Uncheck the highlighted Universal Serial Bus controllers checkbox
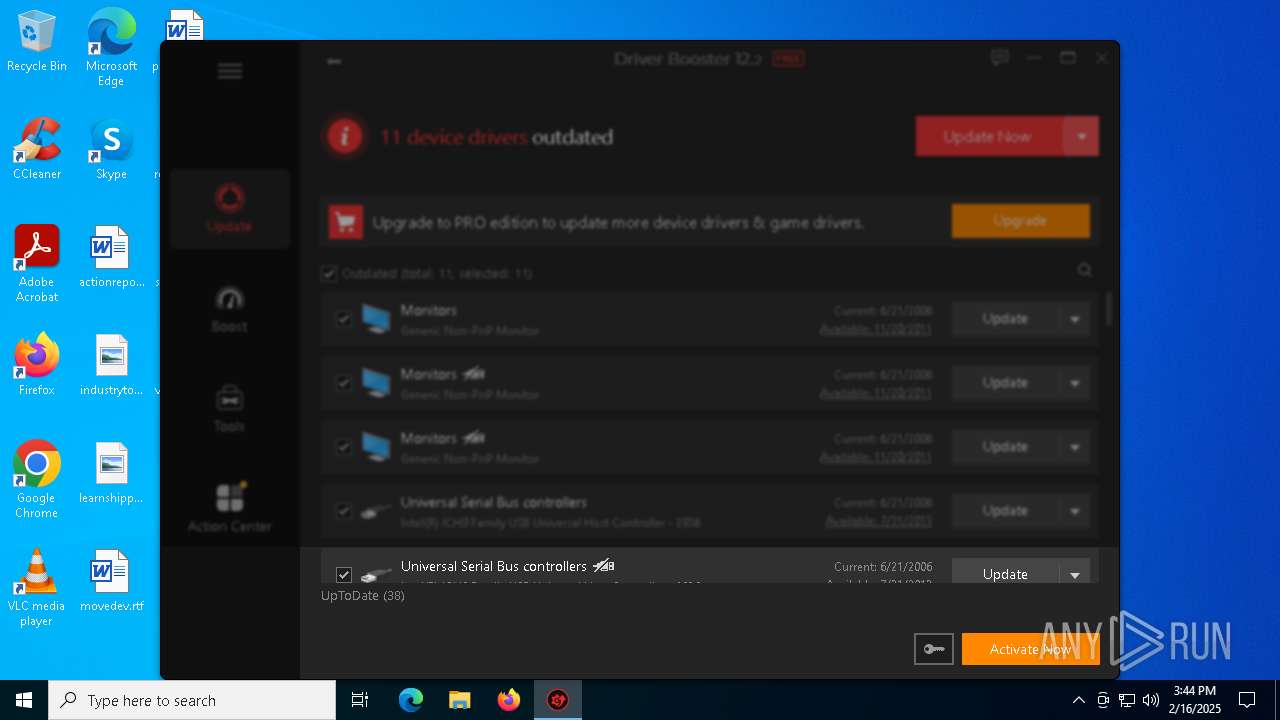The width and height of the screenshot is (1280, 720). (344, 575)
